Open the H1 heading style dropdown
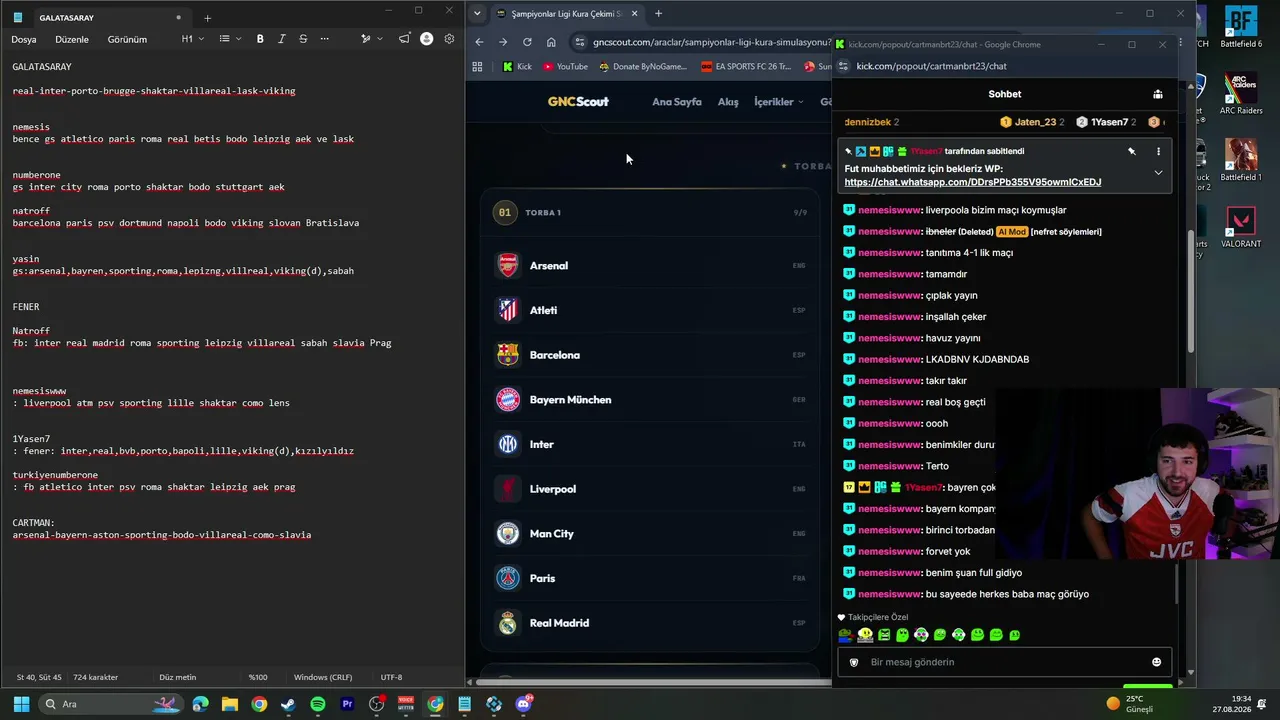The width and height of the screenshot is (1280, 720). point(192,39)
